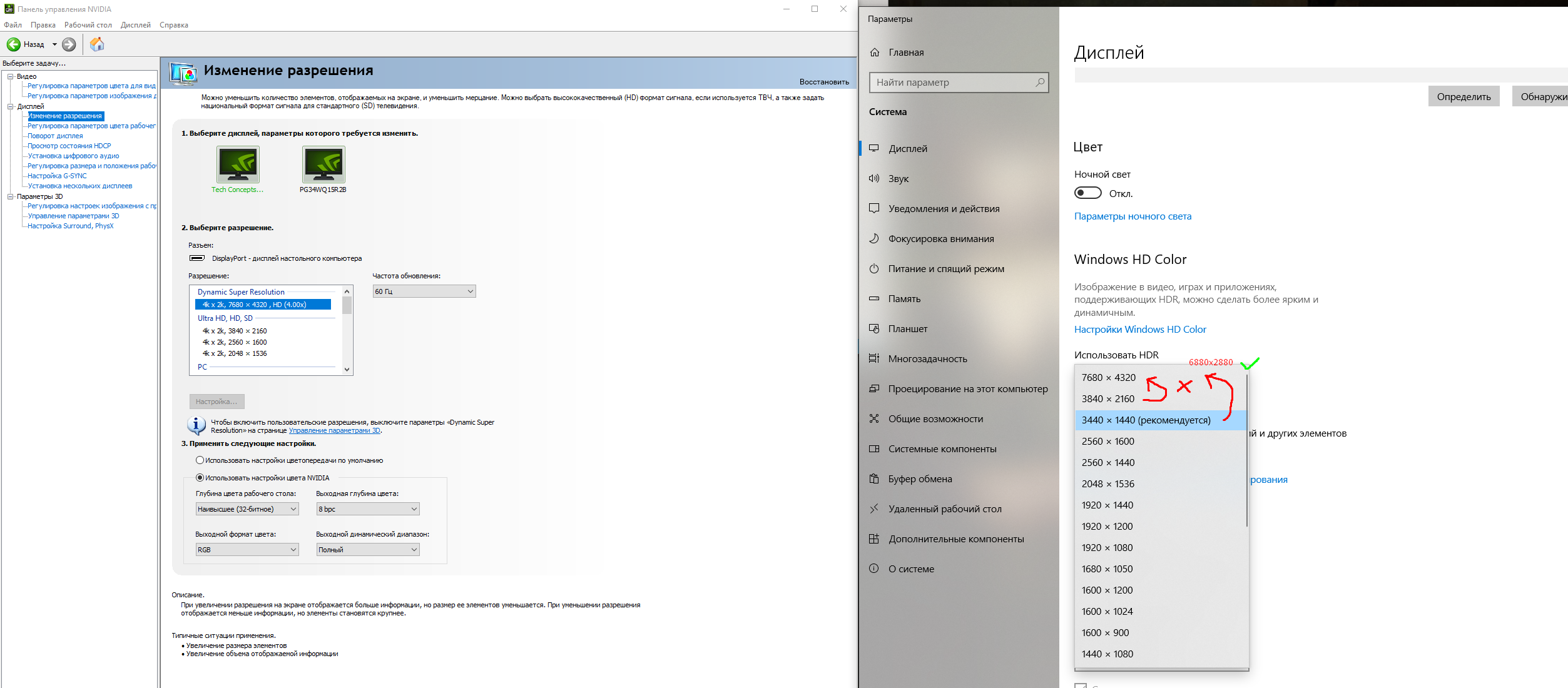Open the Desktop menu in menu bar
This screenshot has width=1568, height=688.
88,25
